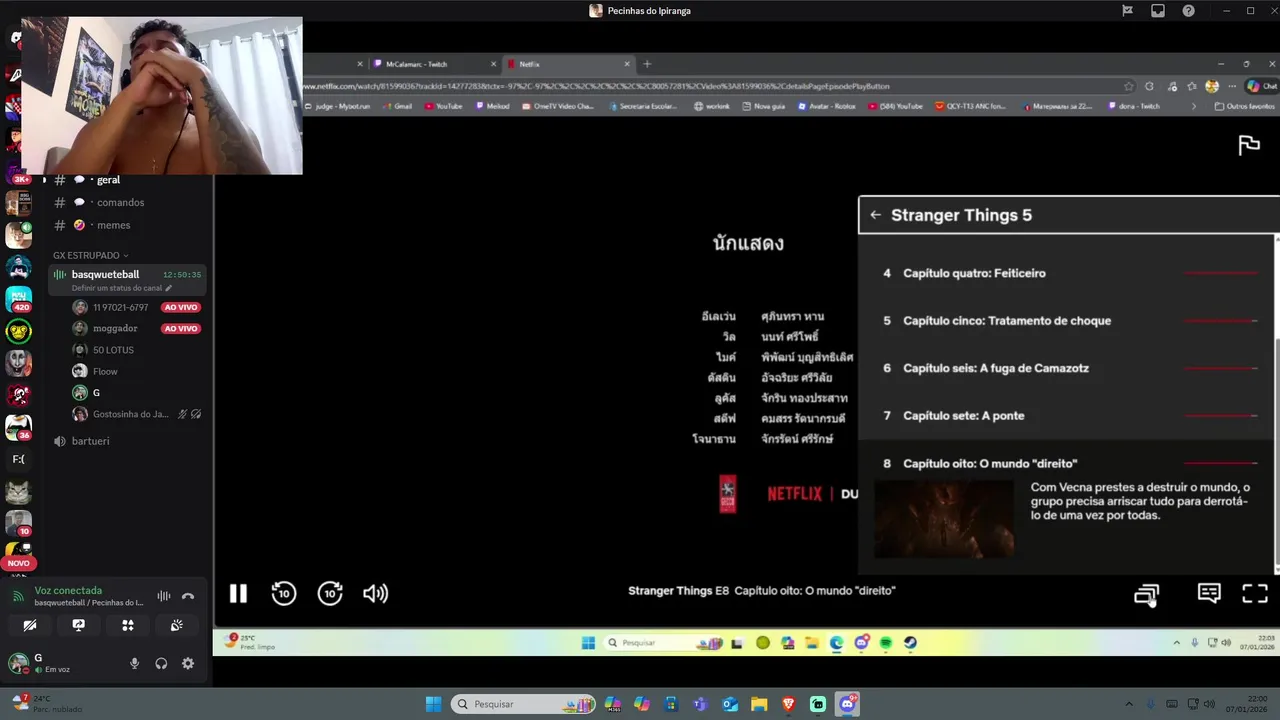Select episode 5 Tratamento de choque
The image size is (1280, 720).
1067,321
